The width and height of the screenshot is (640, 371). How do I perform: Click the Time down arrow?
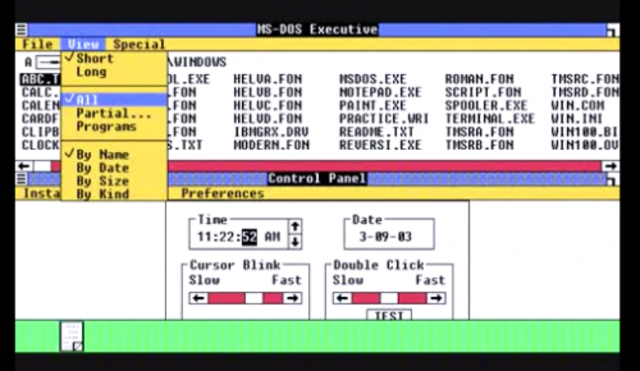(x=295, y=242)
